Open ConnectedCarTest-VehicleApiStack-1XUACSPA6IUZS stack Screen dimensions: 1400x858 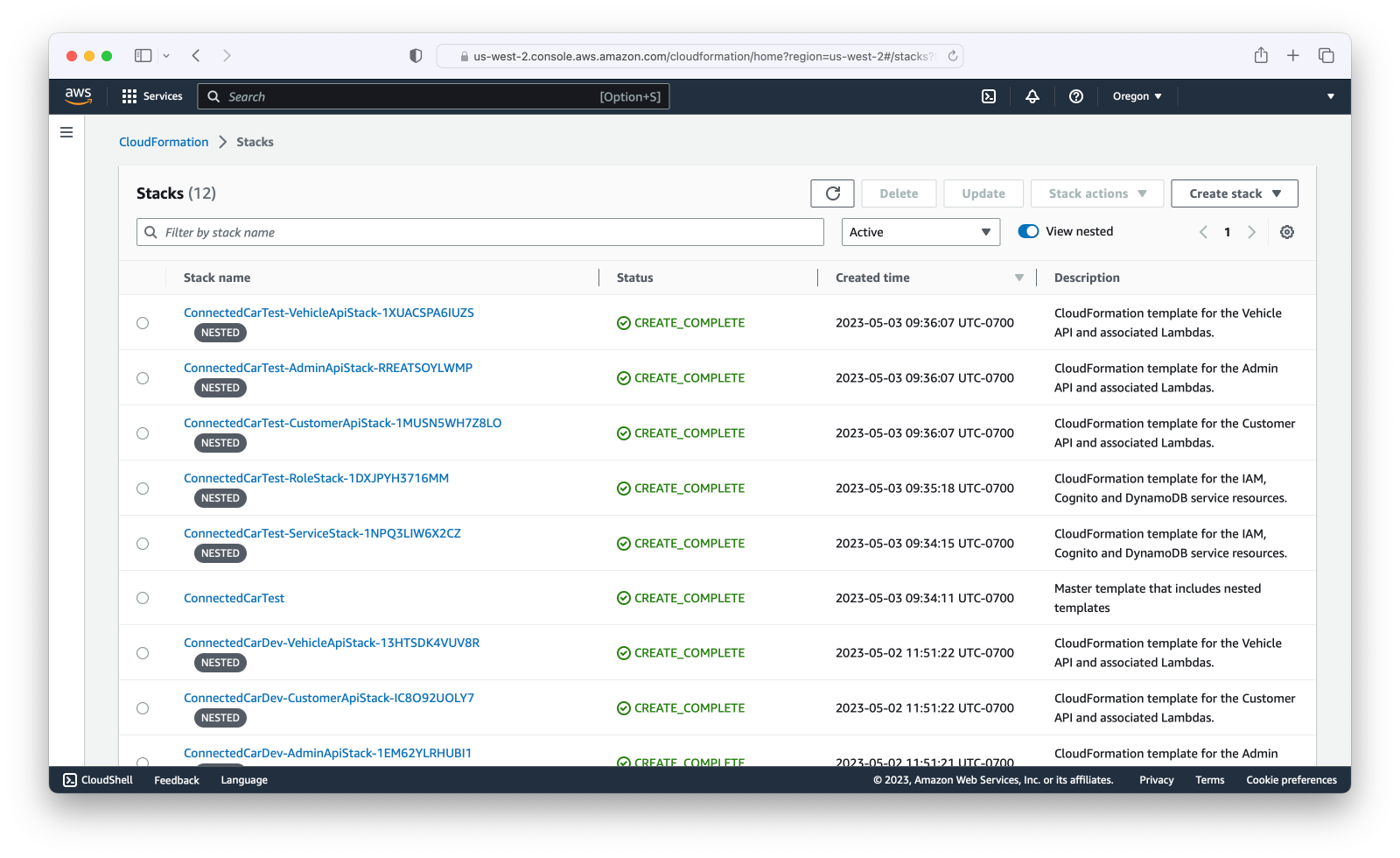(x=329, y=313)
